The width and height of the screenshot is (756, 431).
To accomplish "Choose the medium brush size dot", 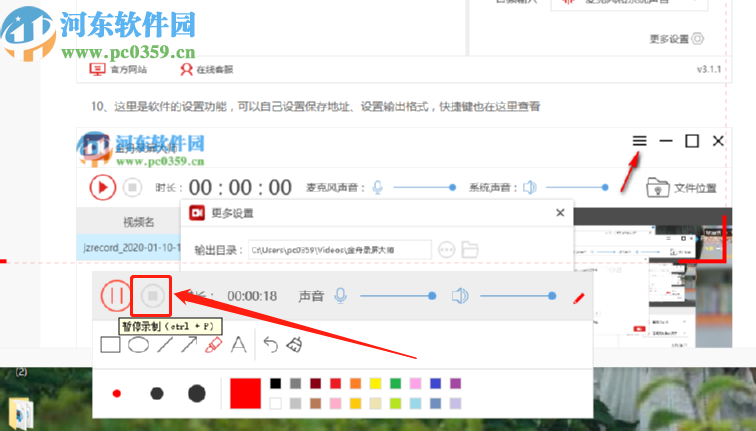I will tap(157, 393).
